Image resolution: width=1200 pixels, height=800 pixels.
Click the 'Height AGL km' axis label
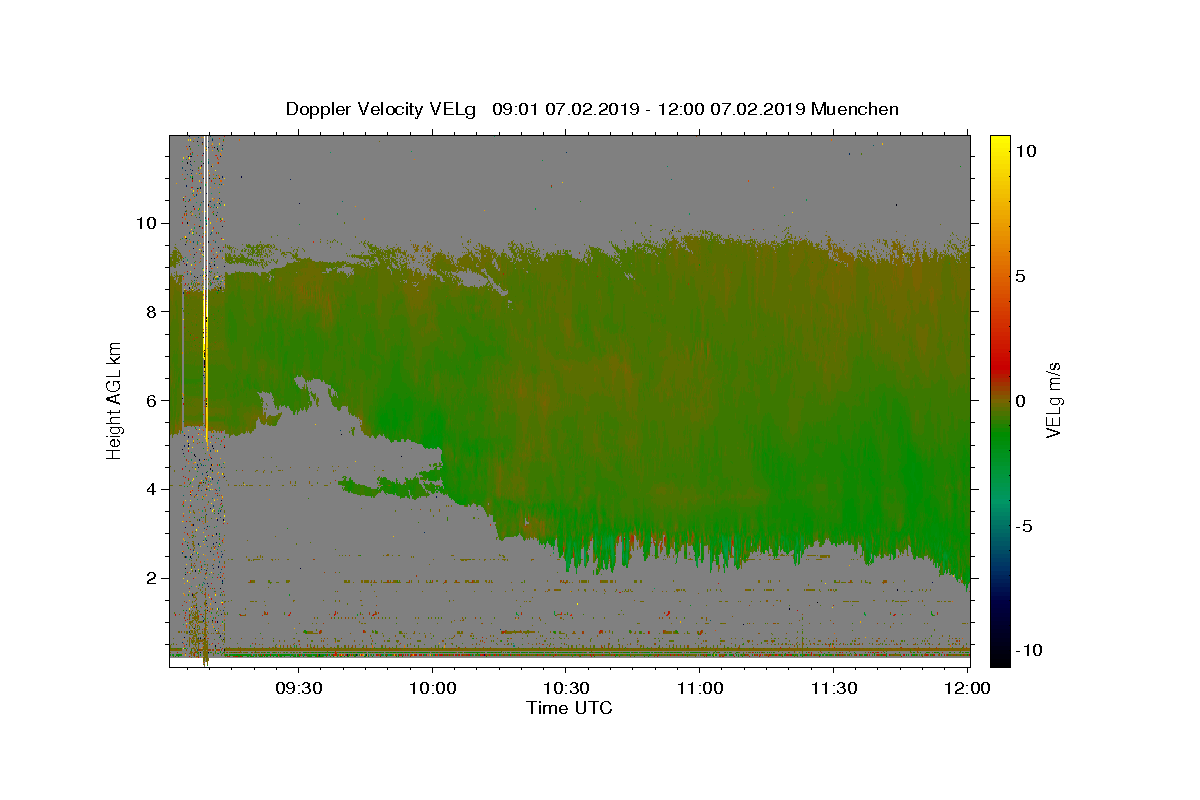click(x=114, y=400)
